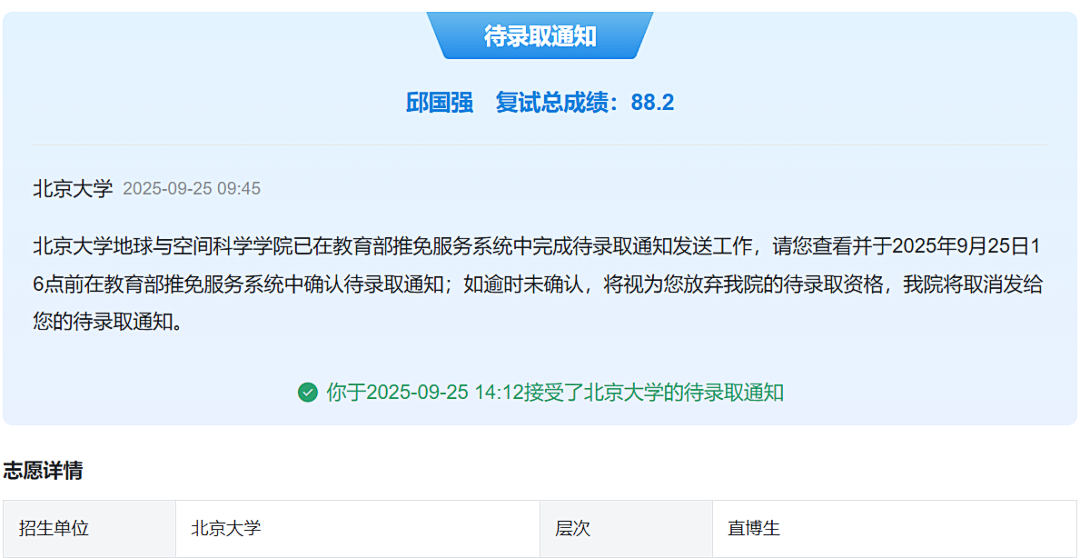
Task: Click the 88.2 score value
Action: (x=652, y=102)
